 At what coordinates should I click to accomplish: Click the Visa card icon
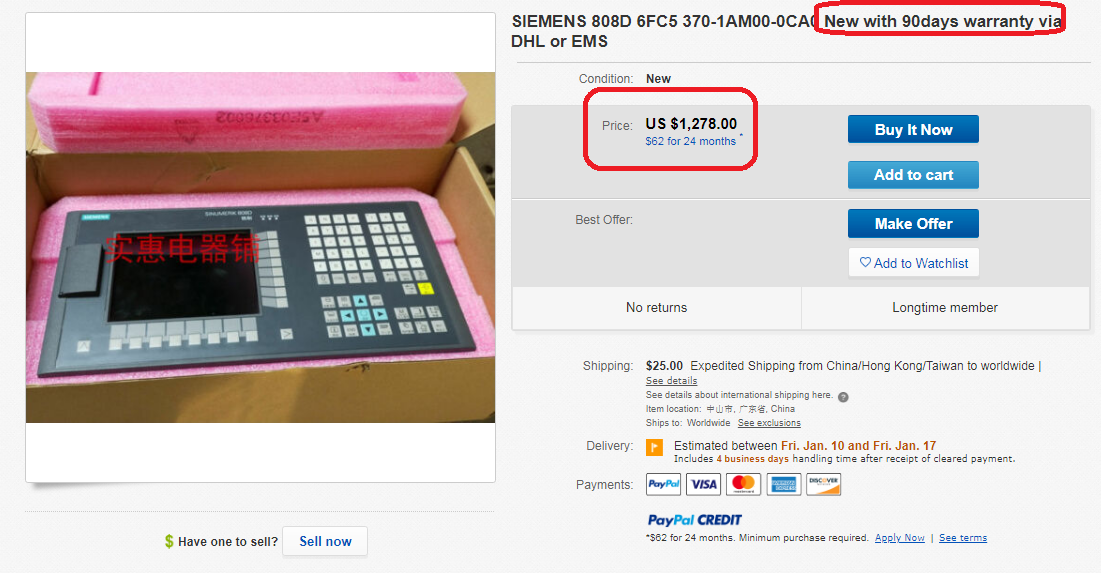[x=704, y=485]
